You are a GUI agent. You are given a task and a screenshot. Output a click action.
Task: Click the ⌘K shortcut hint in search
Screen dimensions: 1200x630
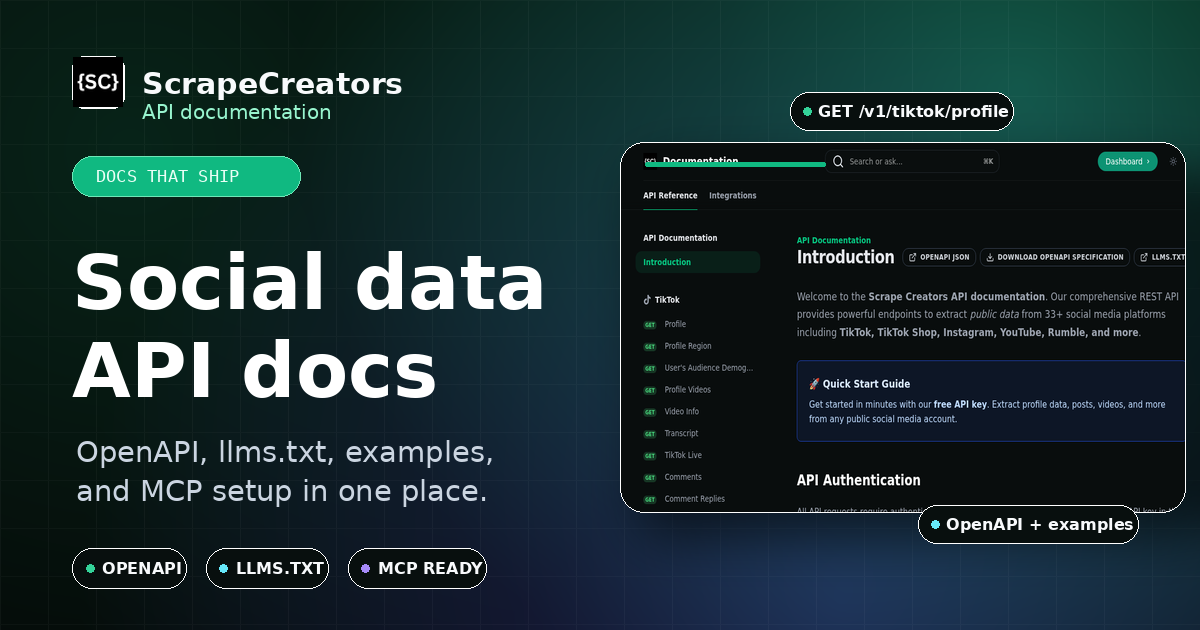[x=988, y=161]
